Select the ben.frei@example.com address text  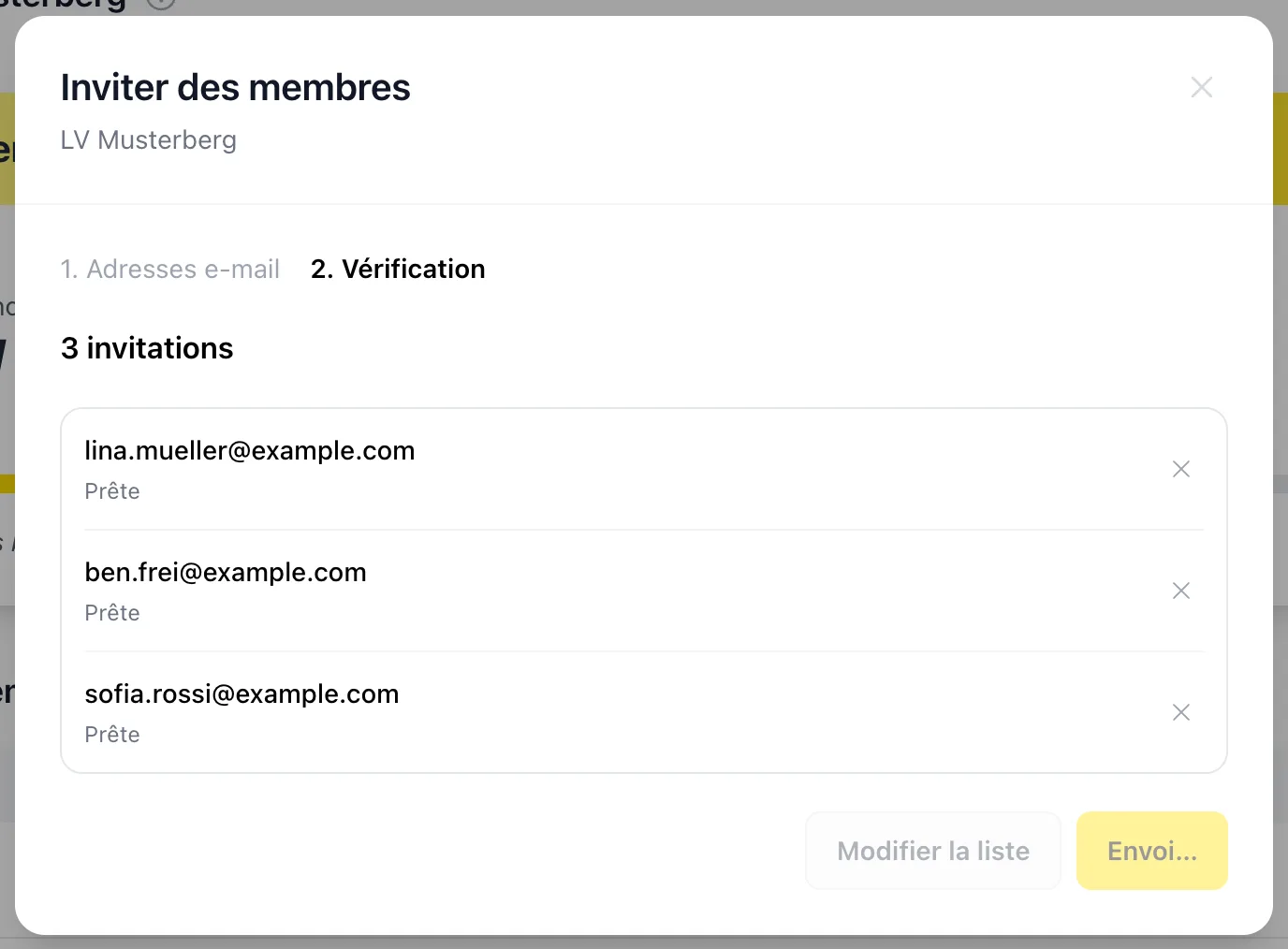click(x=226, y=572)
